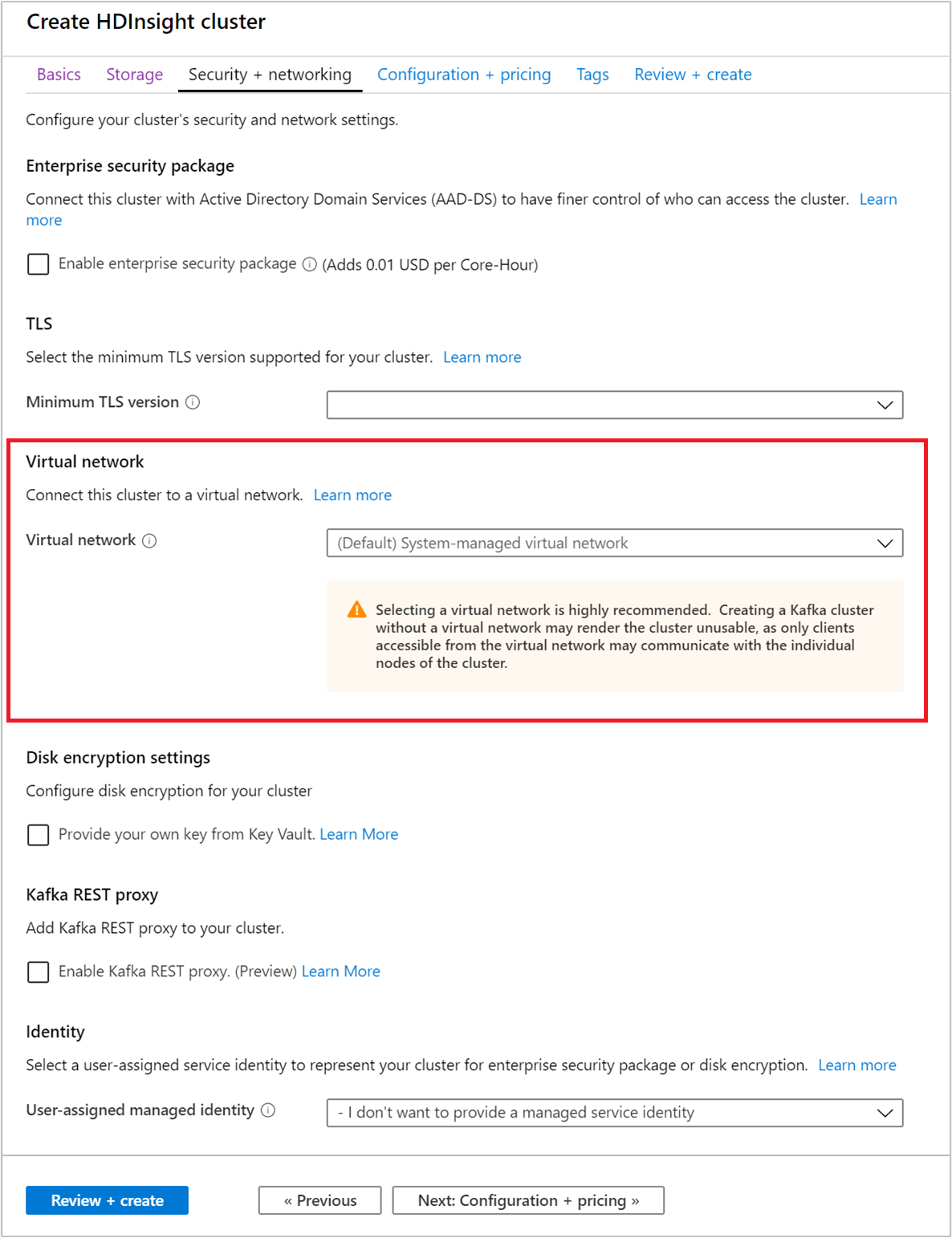Click the Review + create button
The height and width of the screenshot is (1238, 952).
coord(107,1199)
